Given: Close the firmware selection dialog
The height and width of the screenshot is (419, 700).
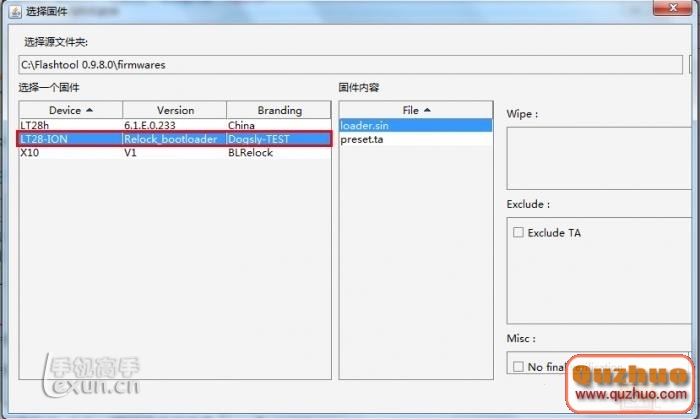Looking at the screenshot, I should tap(673, 8).
